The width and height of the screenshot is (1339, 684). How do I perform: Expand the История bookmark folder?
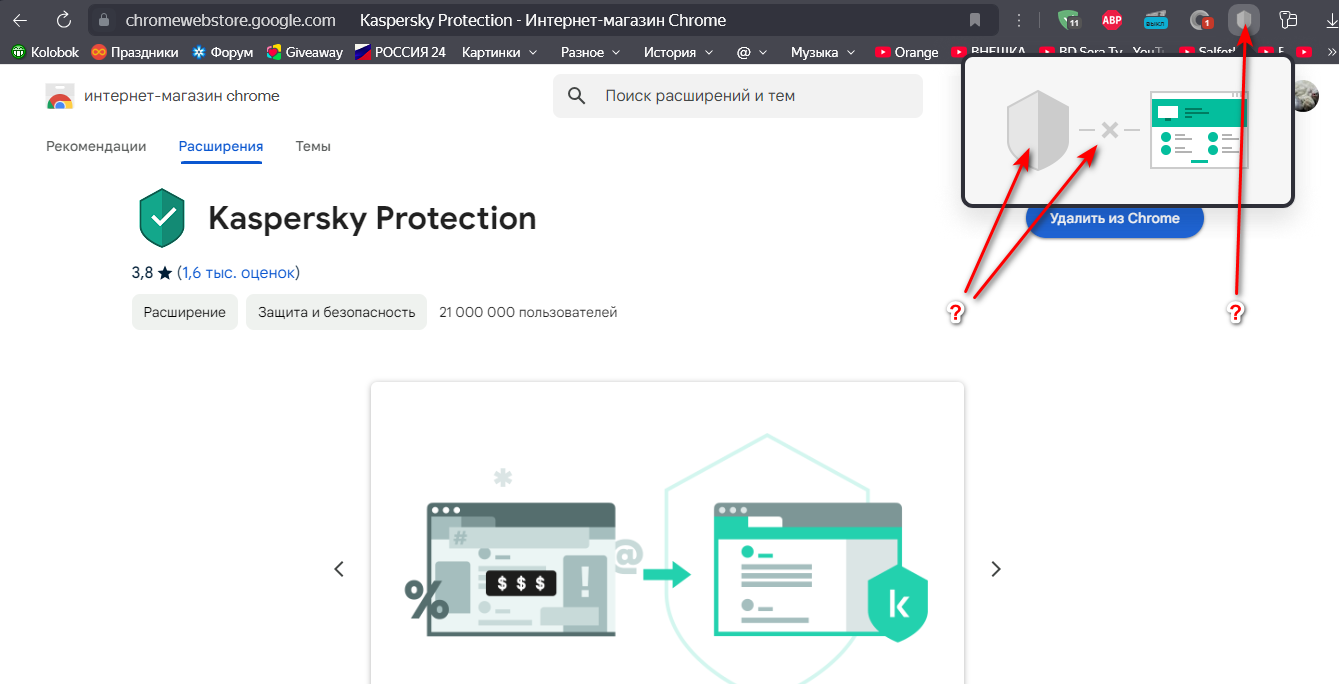[678, 52]
